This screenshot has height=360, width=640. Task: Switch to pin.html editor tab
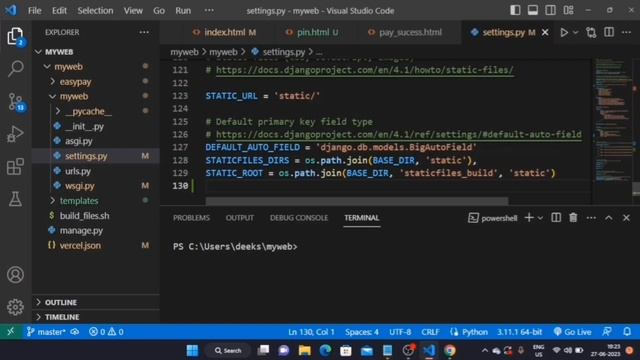coord(313,32)
